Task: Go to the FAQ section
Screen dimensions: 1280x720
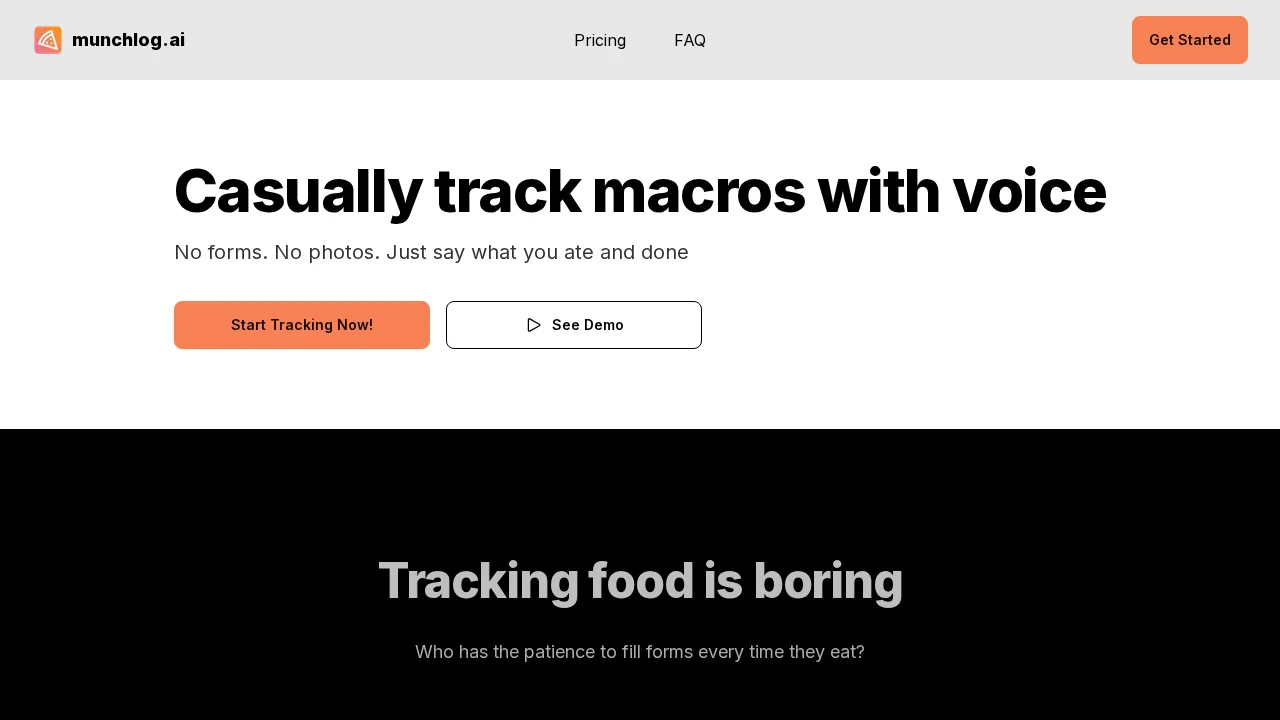Action: pyautogui.click(x=690, y=40)
